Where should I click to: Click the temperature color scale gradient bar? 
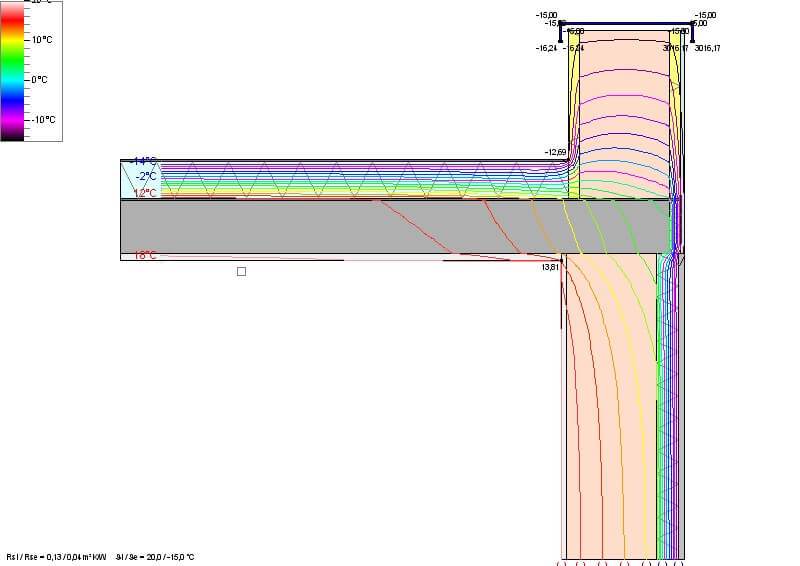(x=12, y=70)
